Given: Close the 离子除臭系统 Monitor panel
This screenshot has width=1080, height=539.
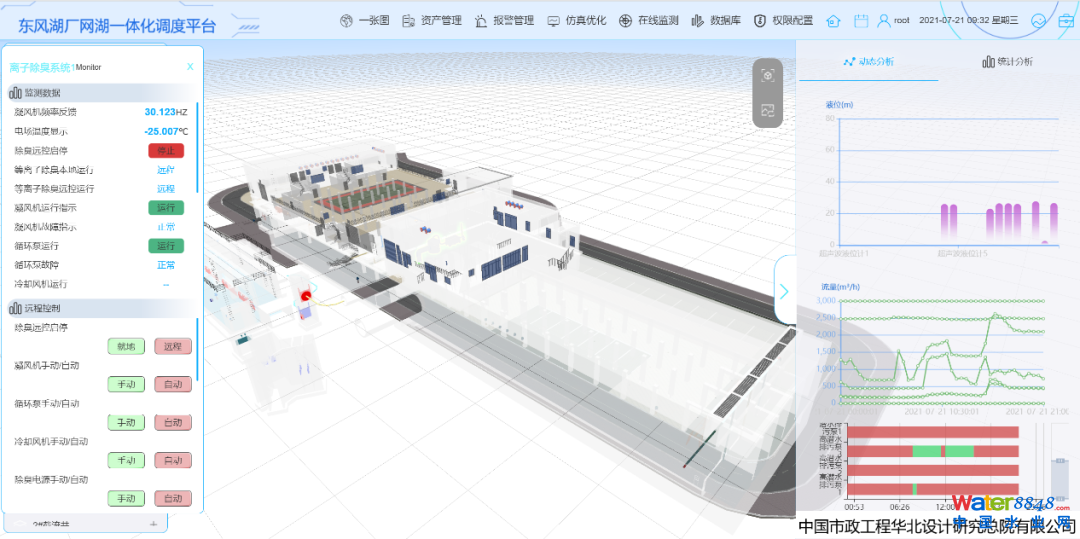Looking at the screenshot, I should point(190,67).
